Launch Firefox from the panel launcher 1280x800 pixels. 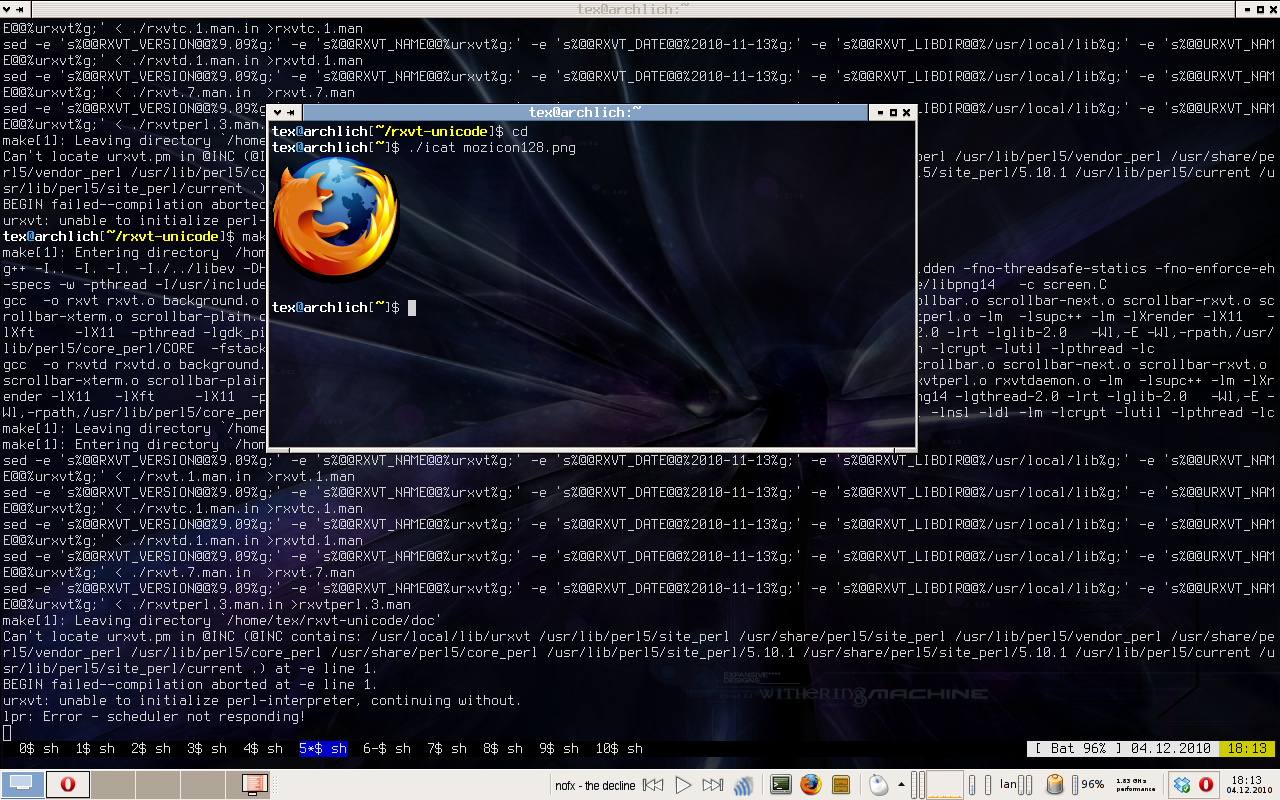(x=811, y=785)
